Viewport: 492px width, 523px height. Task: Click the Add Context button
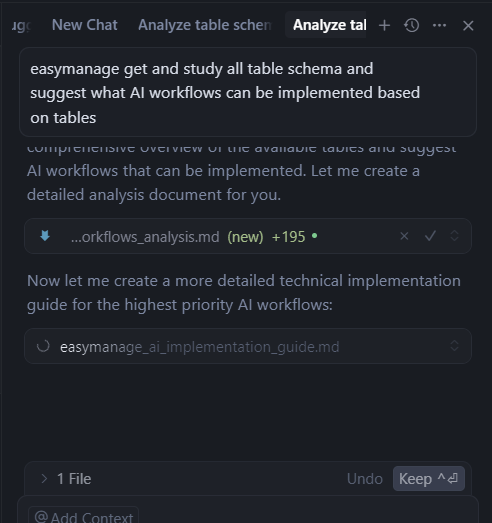[x=83, y=516]
